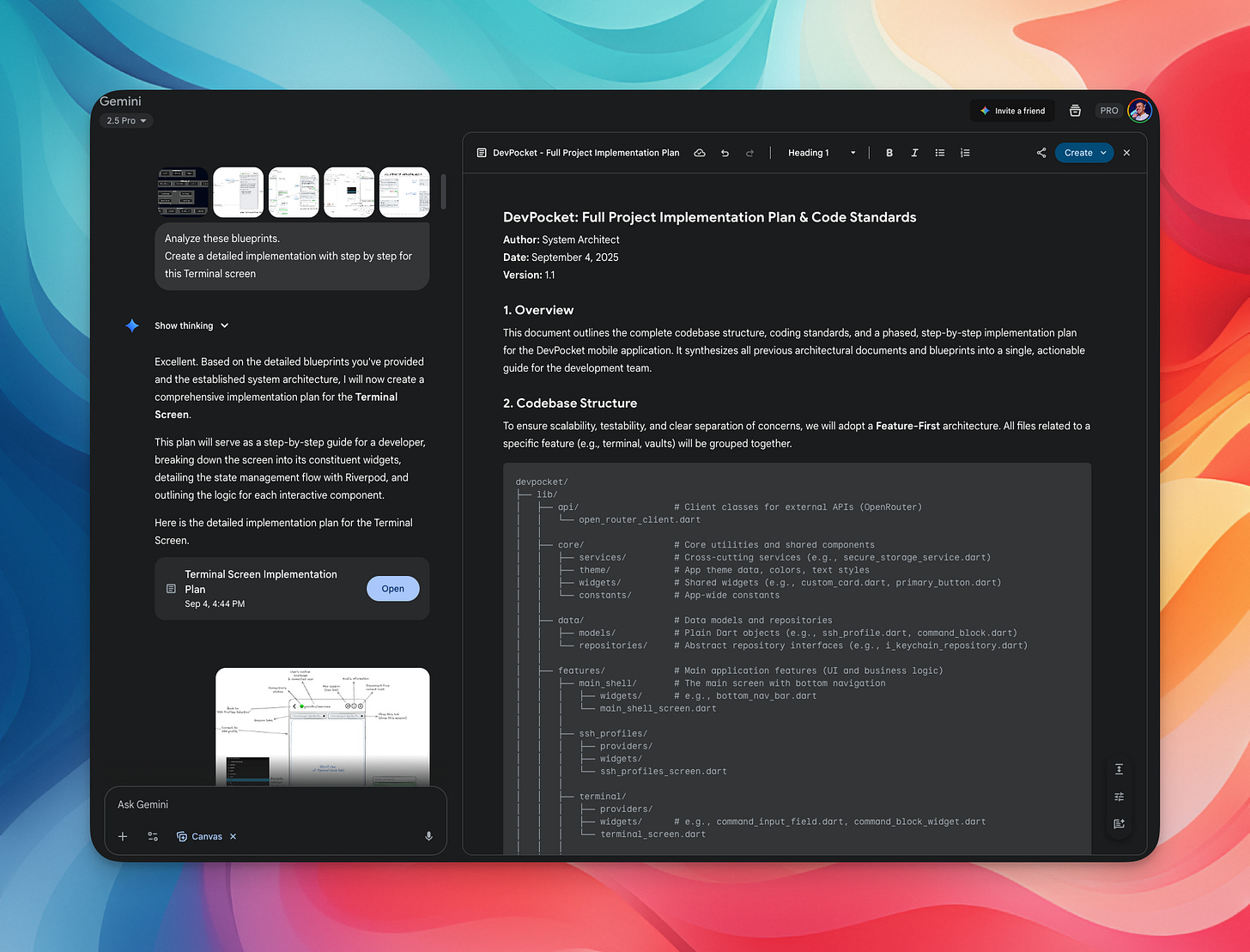Click the suggest edits sparkle icon
The width and height of the screenshot is (1250, 952).
coord(1119,823)
